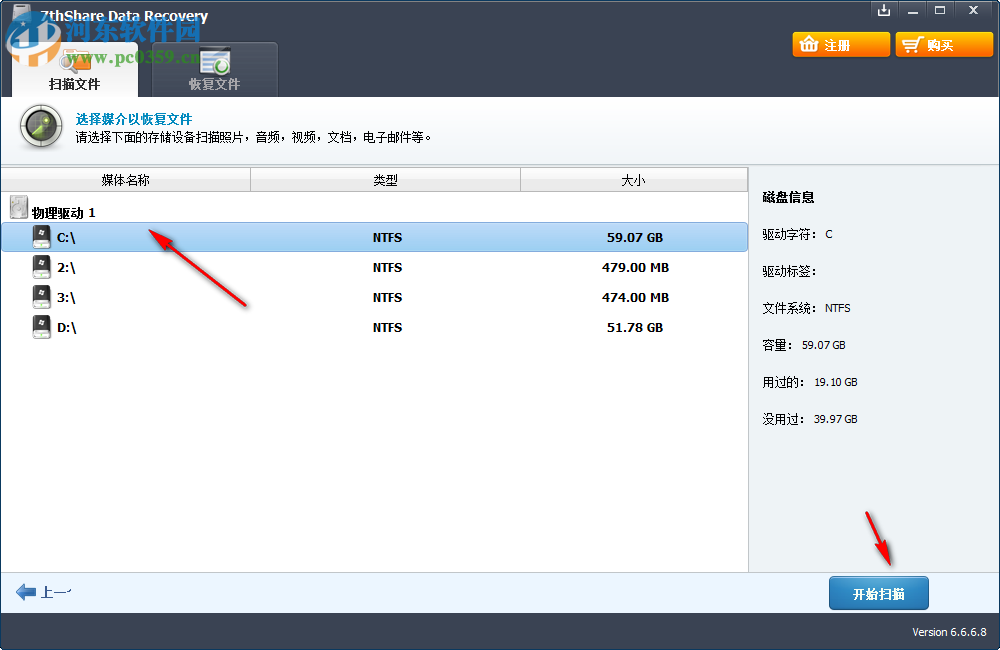The height and width of the screenshot is (650, 1000).
Task: Click the 注册 register button
Action: (x=840, y=44)
